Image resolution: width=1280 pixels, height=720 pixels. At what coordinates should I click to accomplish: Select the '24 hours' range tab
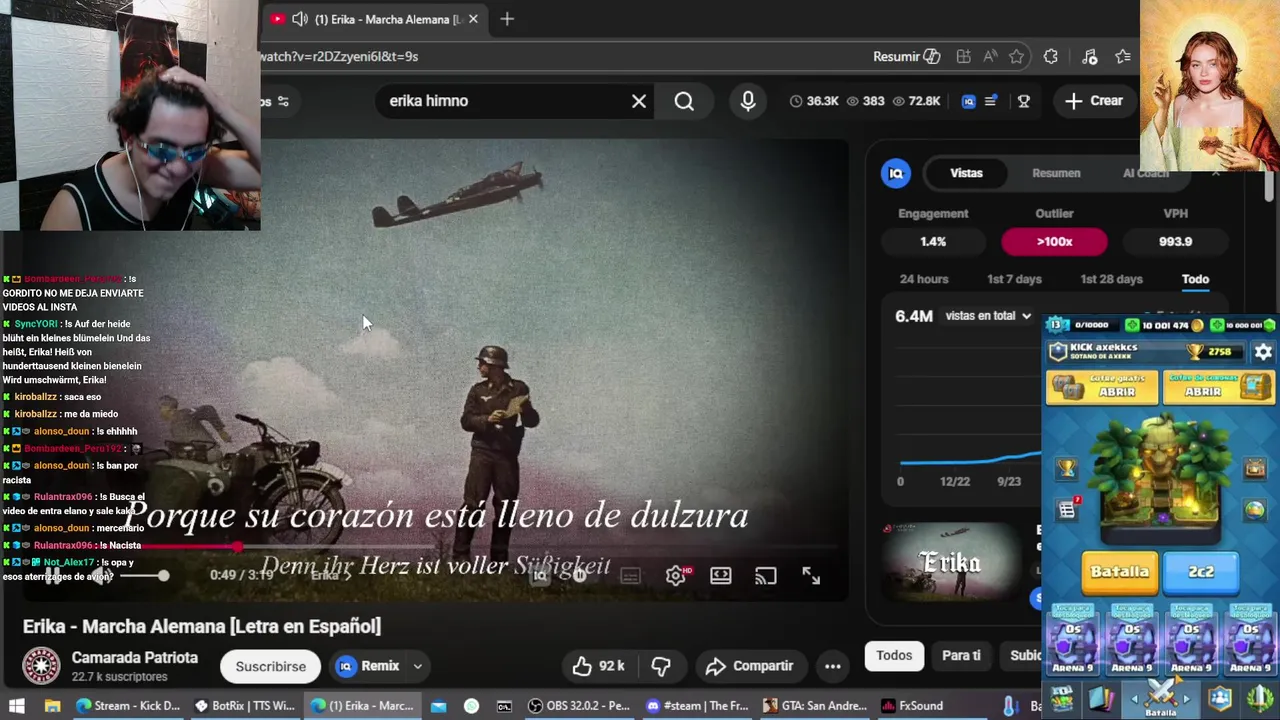click(924, 279)
